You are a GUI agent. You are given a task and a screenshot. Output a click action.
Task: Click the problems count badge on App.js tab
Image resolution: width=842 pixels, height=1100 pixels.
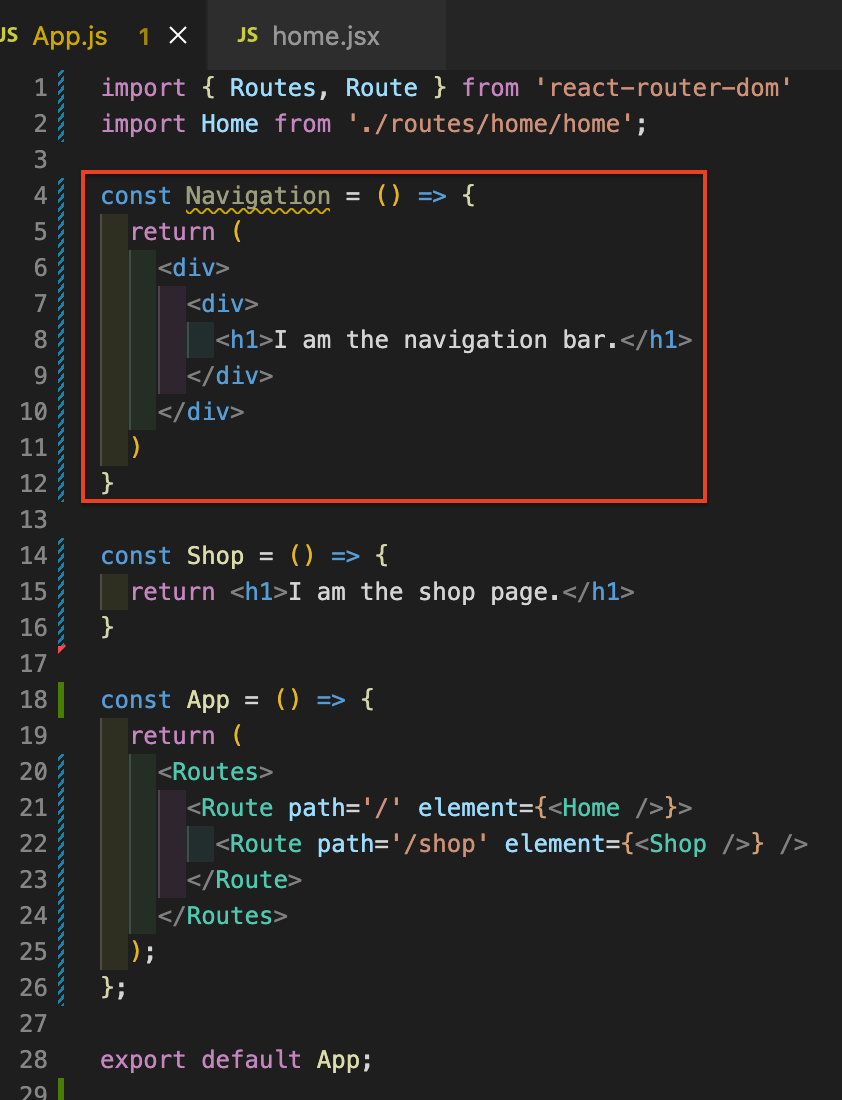[x=144, y=36]
